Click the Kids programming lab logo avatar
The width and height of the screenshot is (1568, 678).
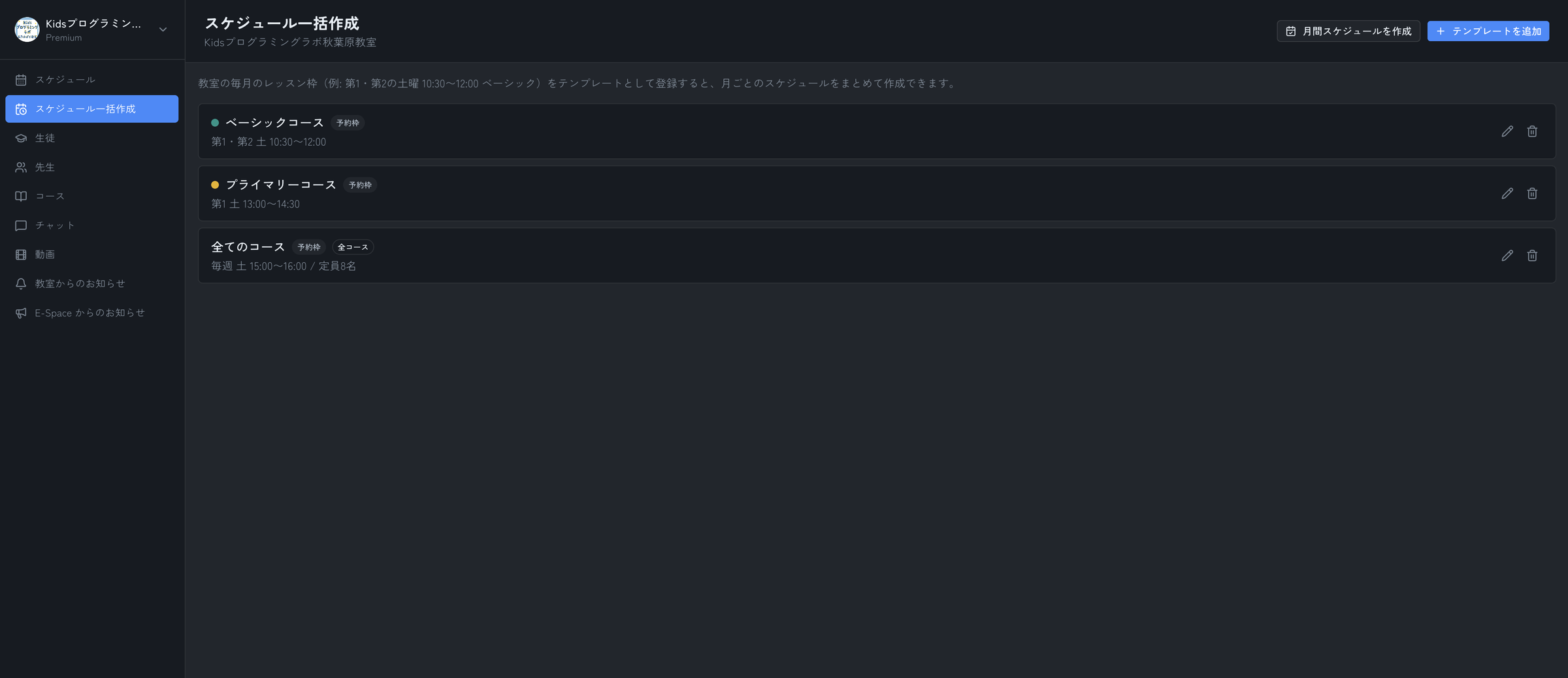pos(27,30)
